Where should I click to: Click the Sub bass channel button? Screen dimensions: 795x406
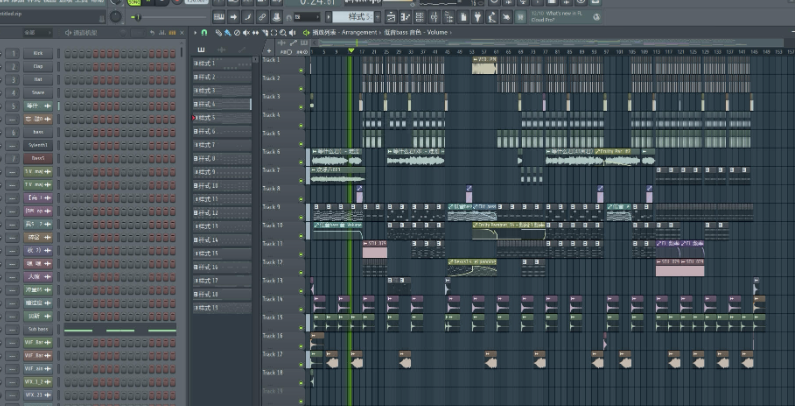point(37,328)
